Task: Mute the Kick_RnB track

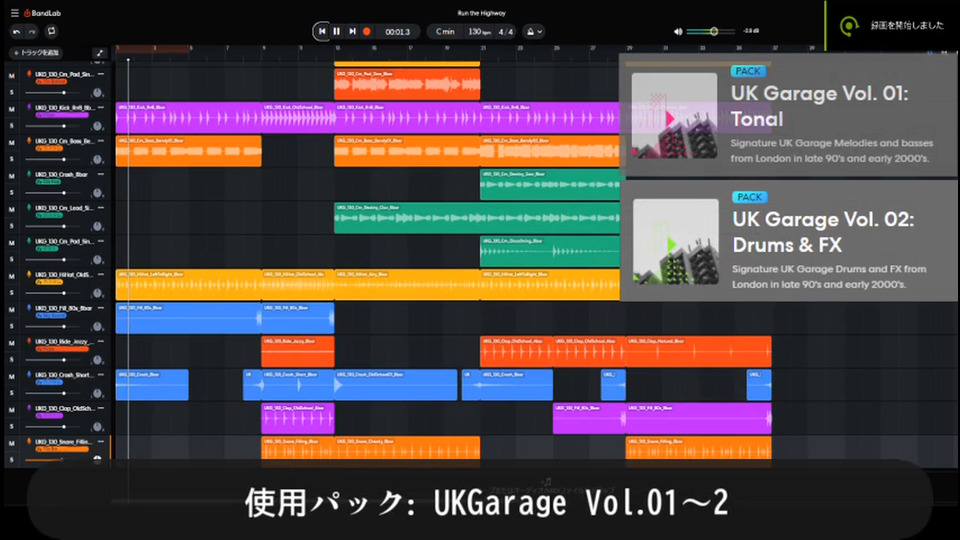Action: (x=12, y=109)
